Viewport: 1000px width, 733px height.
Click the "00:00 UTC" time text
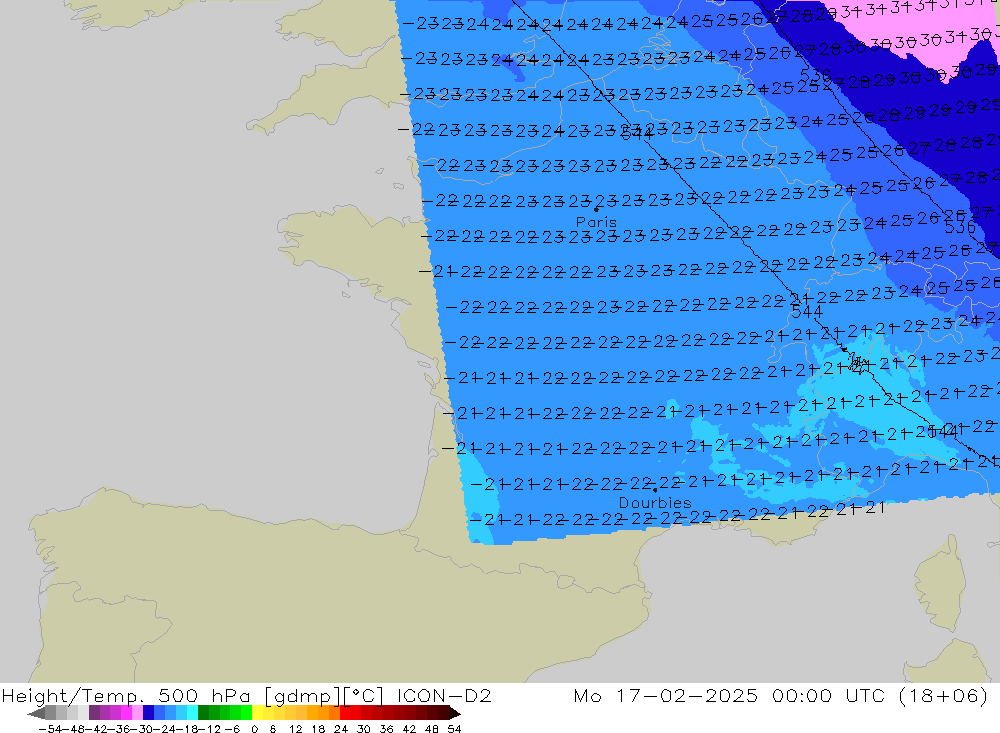click(828, 695)
